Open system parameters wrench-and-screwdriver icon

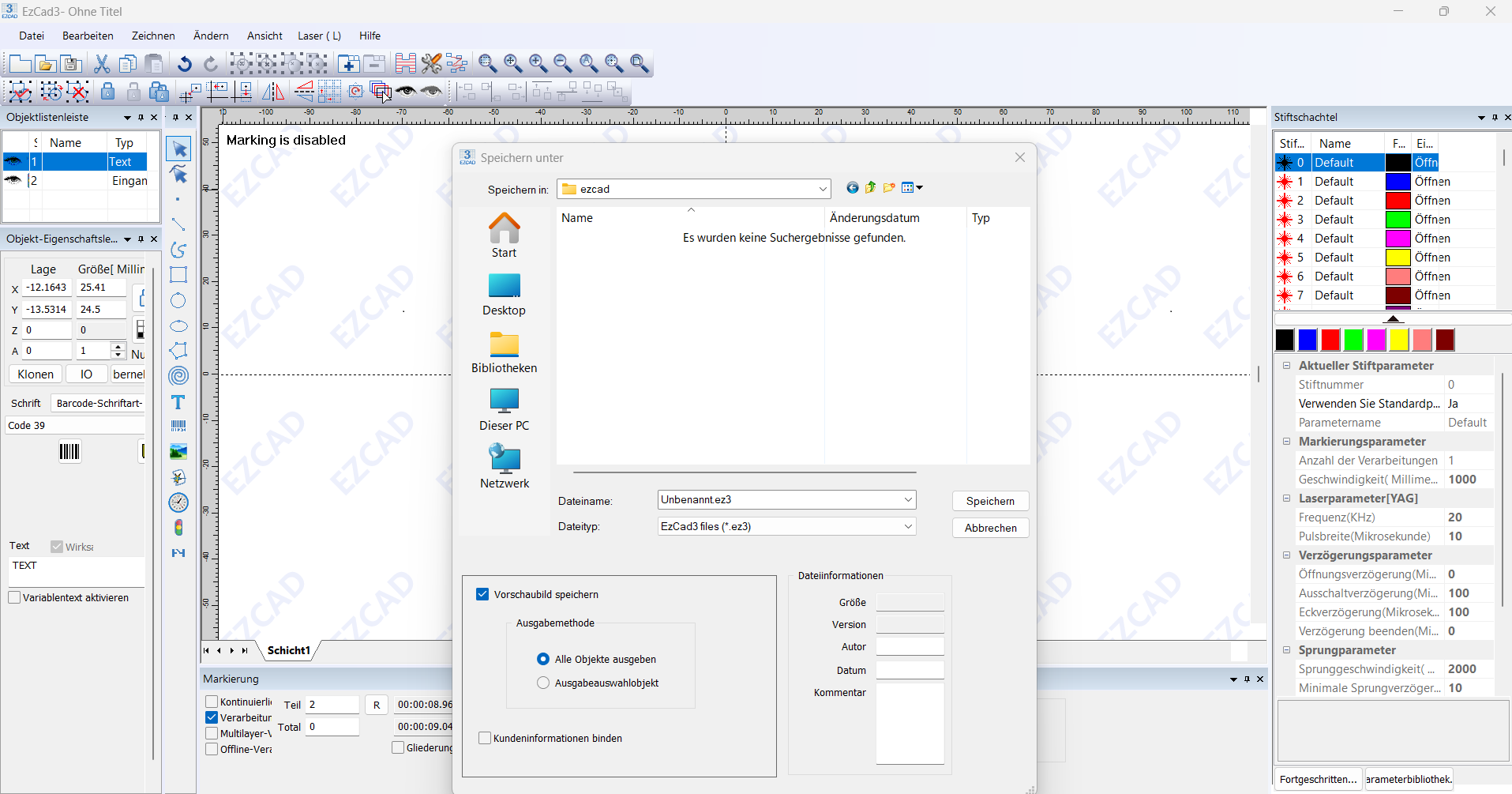tap(431, 64)
